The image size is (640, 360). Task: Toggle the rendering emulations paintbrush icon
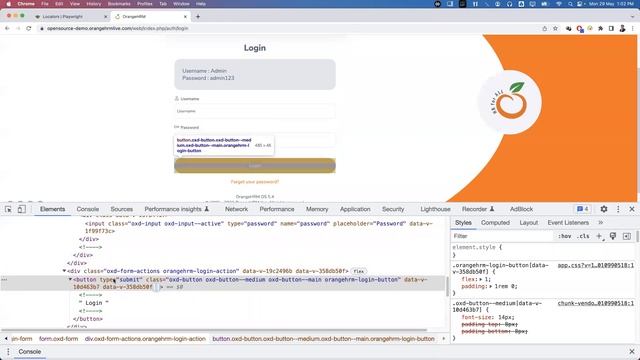pyautogui.click(x=613, y=236)
